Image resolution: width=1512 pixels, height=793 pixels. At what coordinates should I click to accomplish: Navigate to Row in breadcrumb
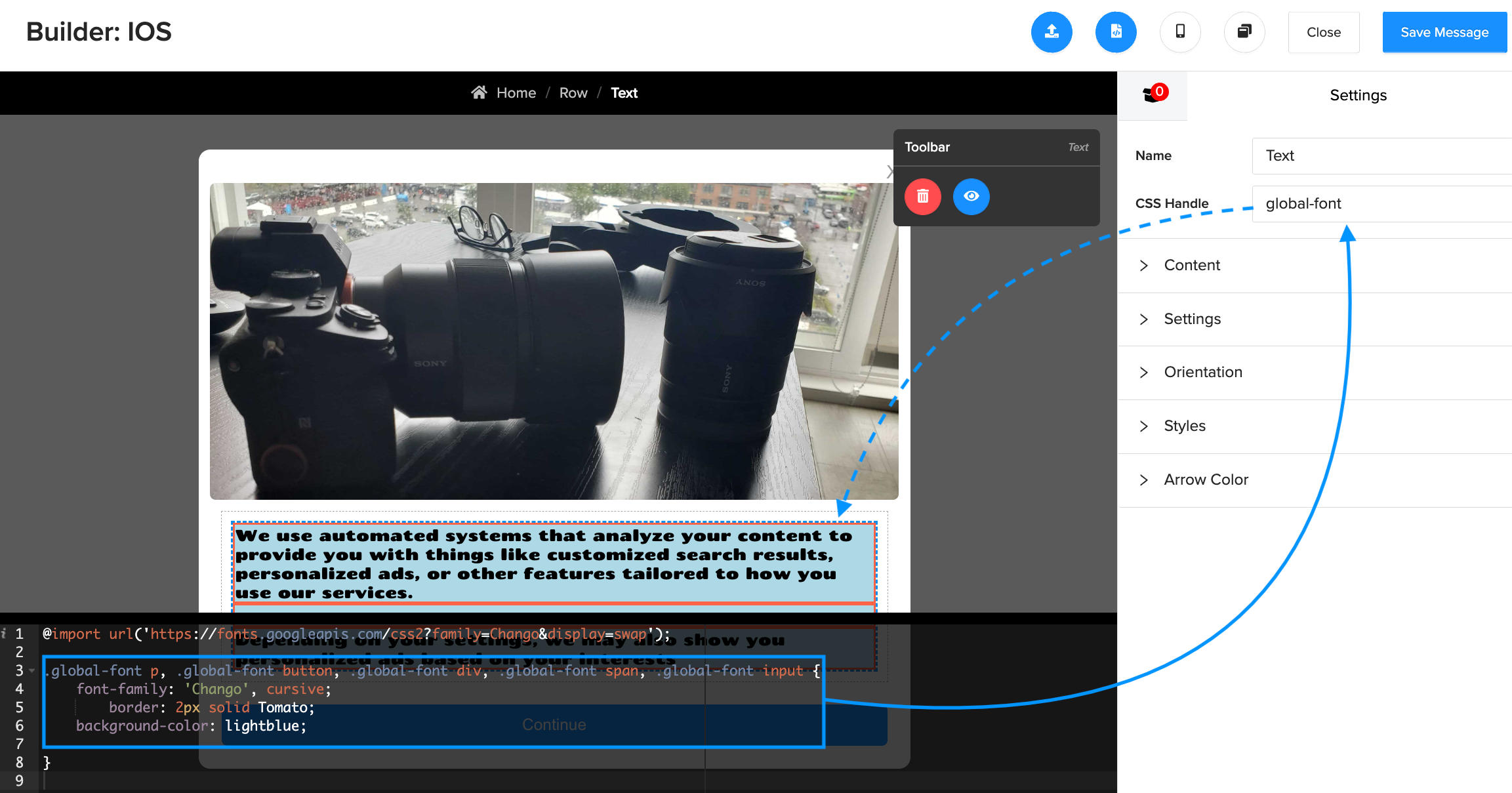point(573,93)
